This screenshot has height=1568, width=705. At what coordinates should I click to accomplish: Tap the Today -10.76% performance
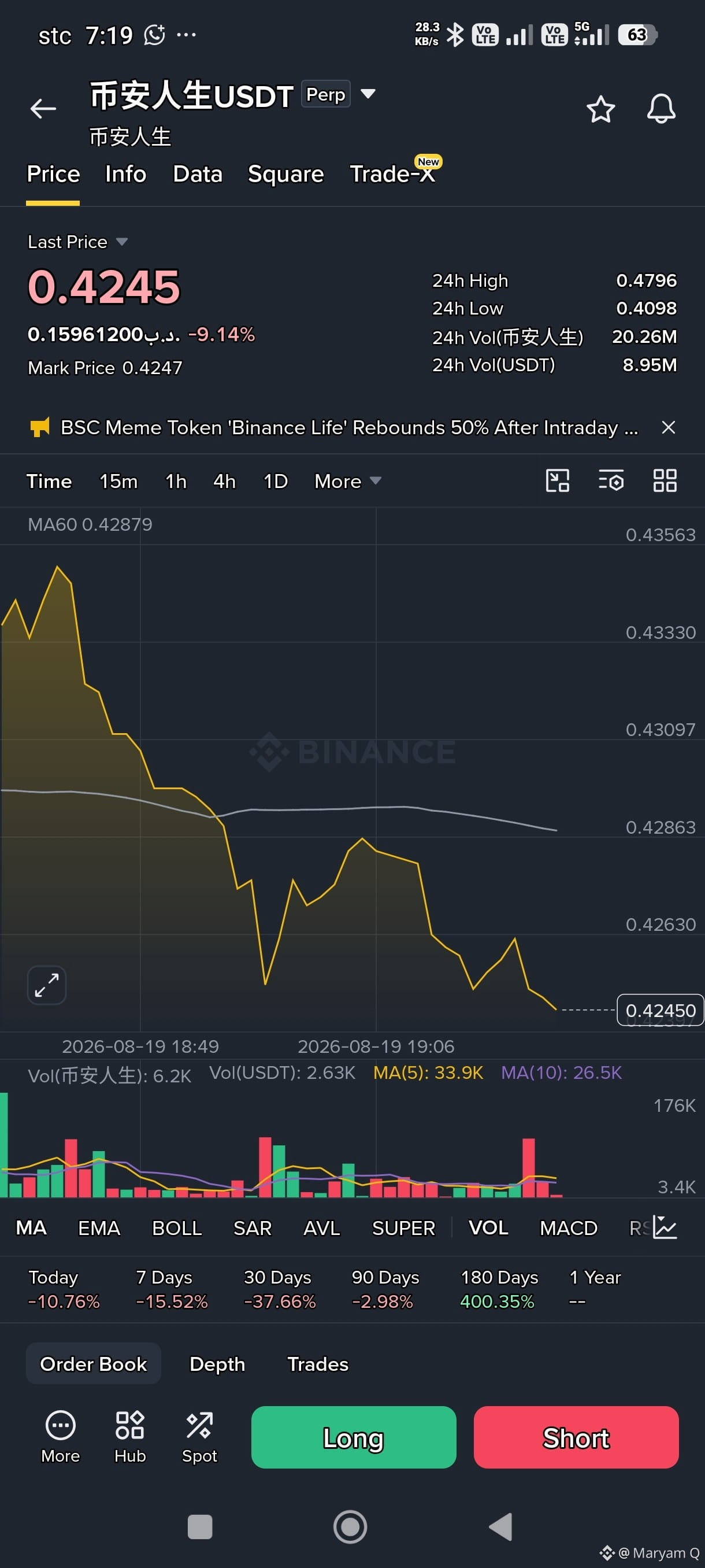coord(64,1289)
